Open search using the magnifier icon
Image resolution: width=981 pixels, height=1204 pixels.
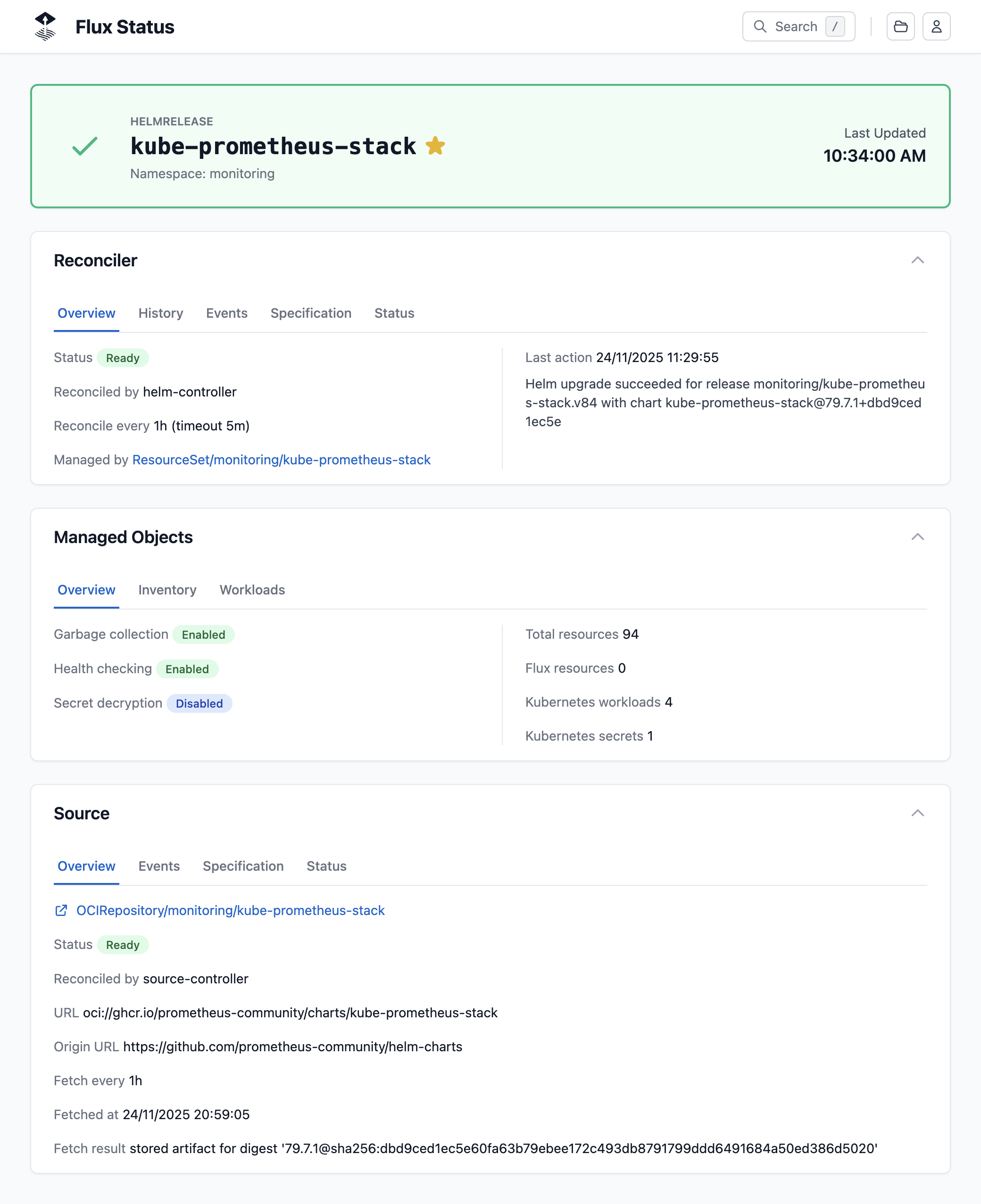coord(761,26)
